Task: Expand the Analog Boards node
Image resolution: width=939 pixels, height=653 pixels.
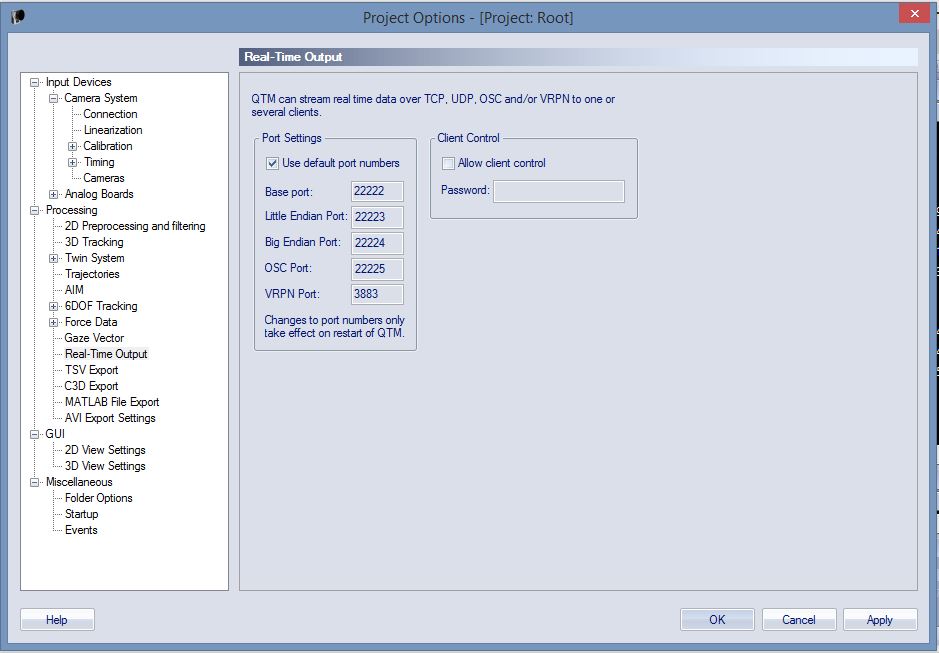Action: tap(53, 194)
